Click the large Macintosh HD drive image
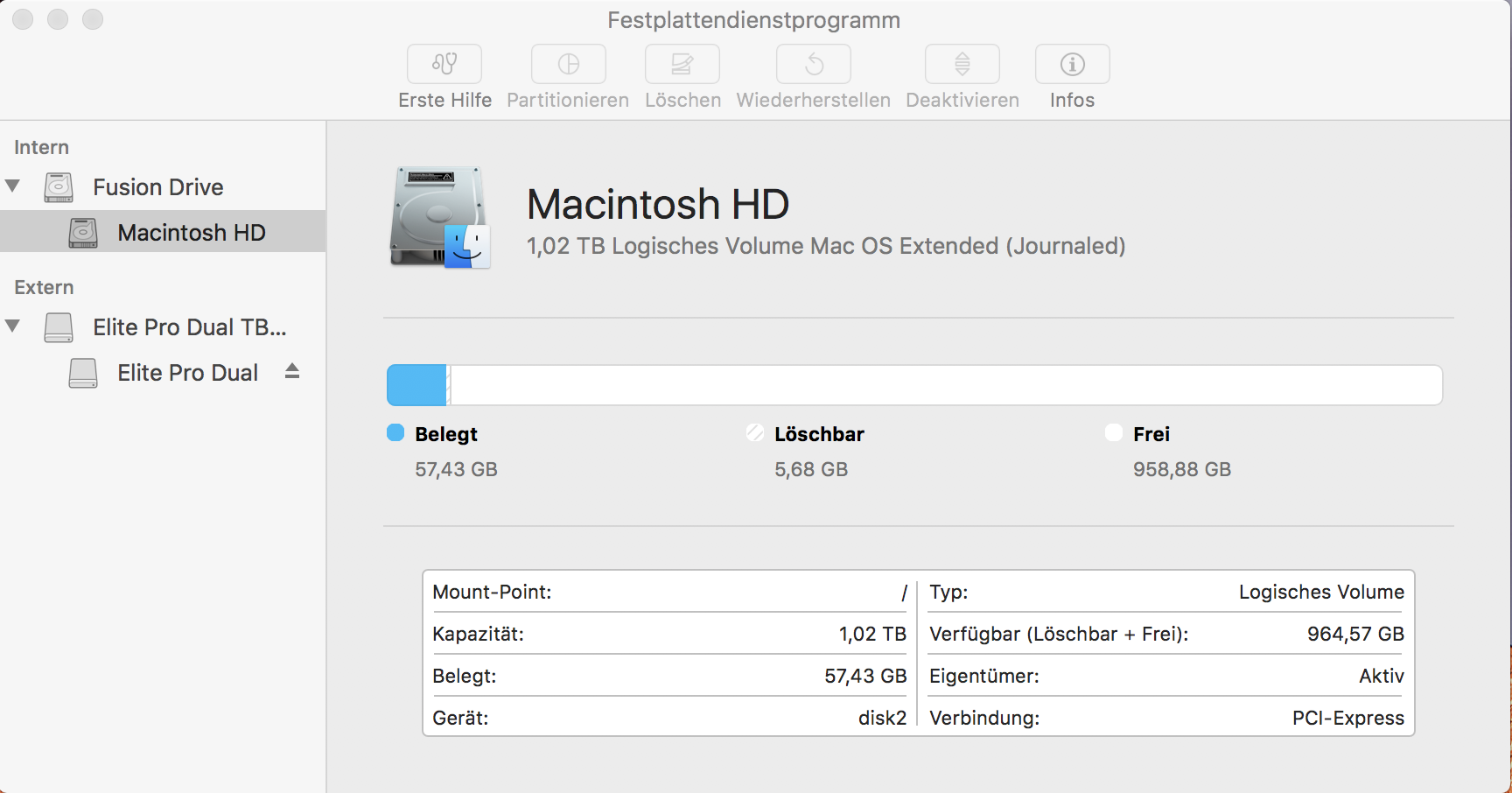Viewport: 1512px width, 793px height. click(439, 217)
